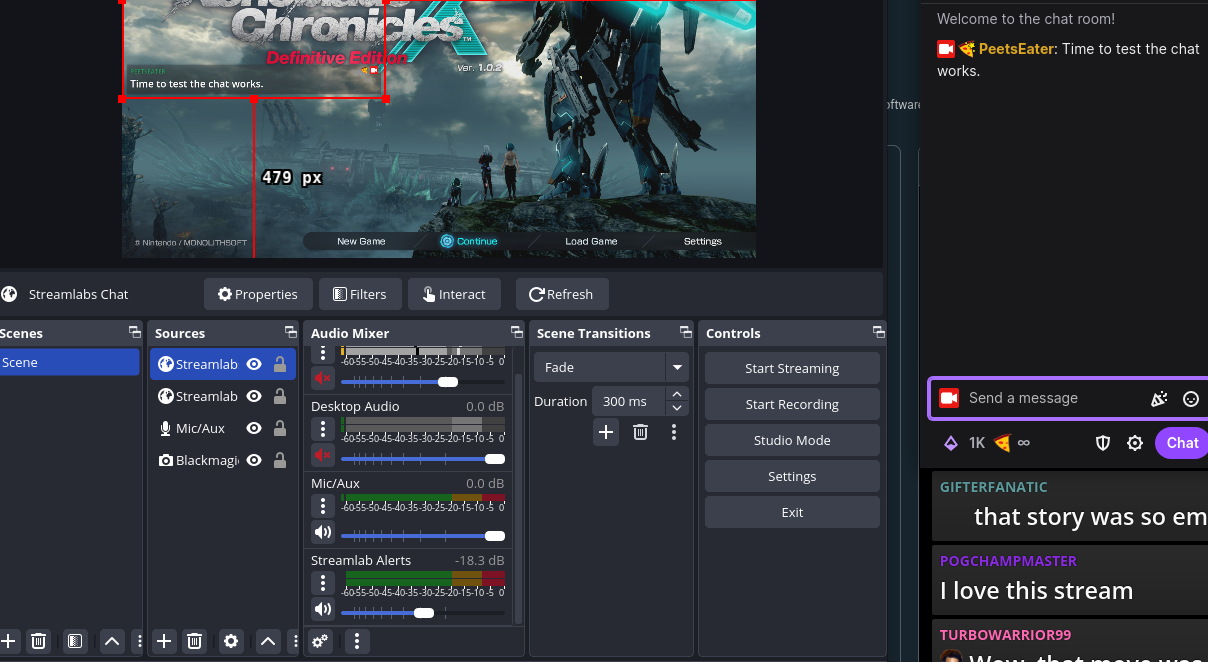Open the transition properties three-dot menu
Viewport: 1208px width, 662px height.
pos(674,432)
